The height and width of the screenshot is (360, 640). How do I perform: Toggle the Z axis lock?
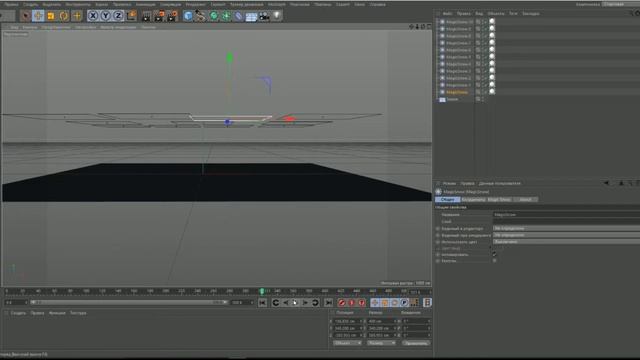[x=118, y=16]
